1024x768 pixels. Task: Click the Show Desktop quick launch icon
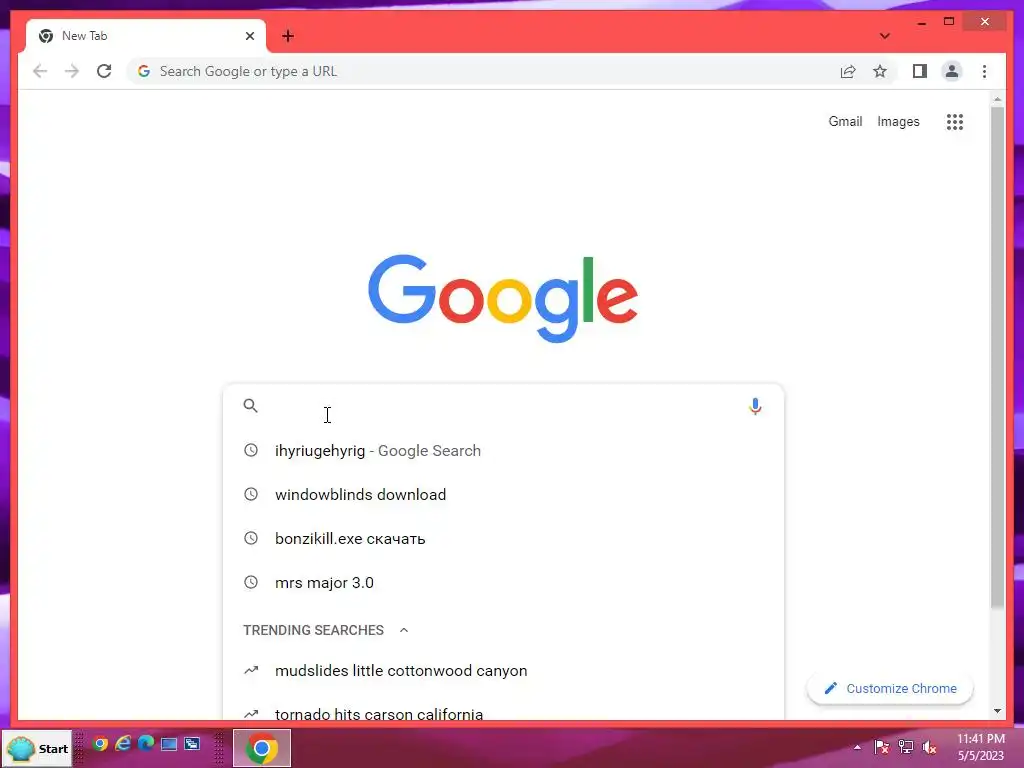coord(168,744)
